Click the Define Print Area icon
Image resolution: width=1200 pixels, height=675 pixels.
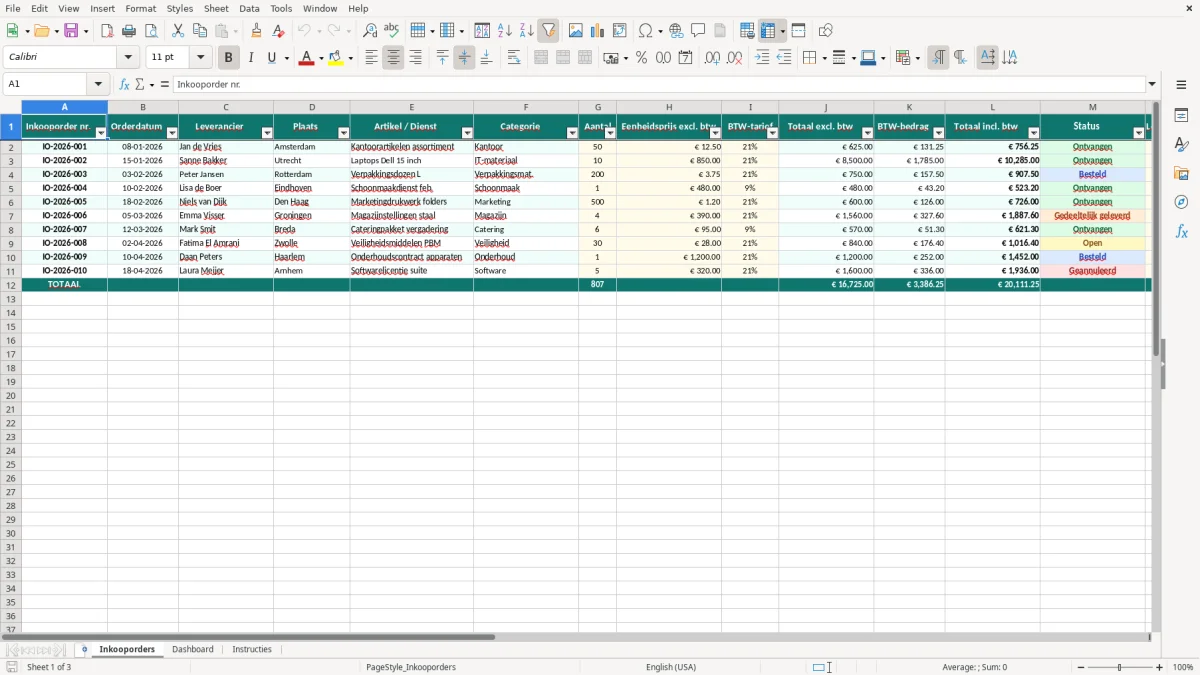pyautogui.click(x=747, y=31)
